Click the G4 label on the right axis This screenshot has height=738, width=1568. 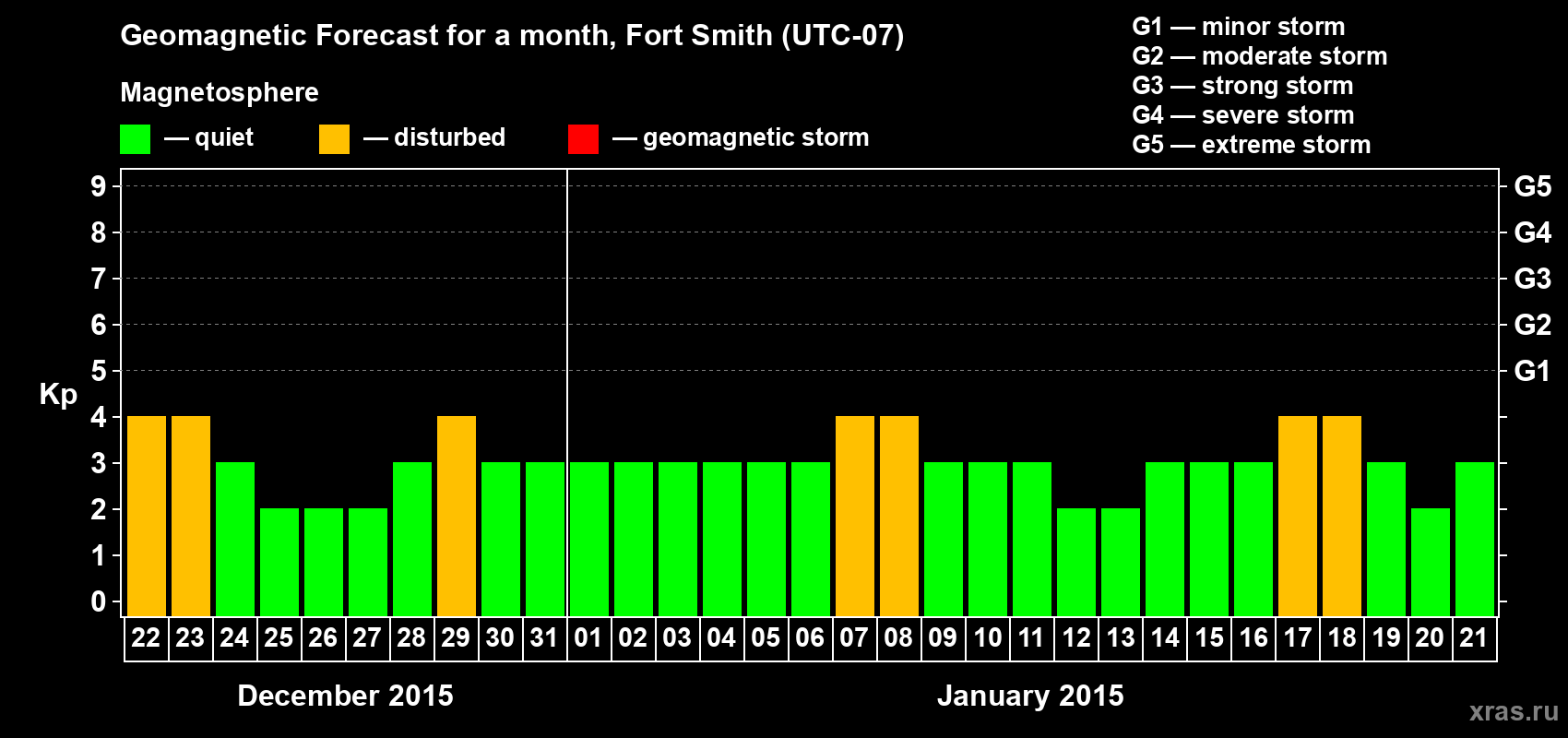[x=1532, y=232]
